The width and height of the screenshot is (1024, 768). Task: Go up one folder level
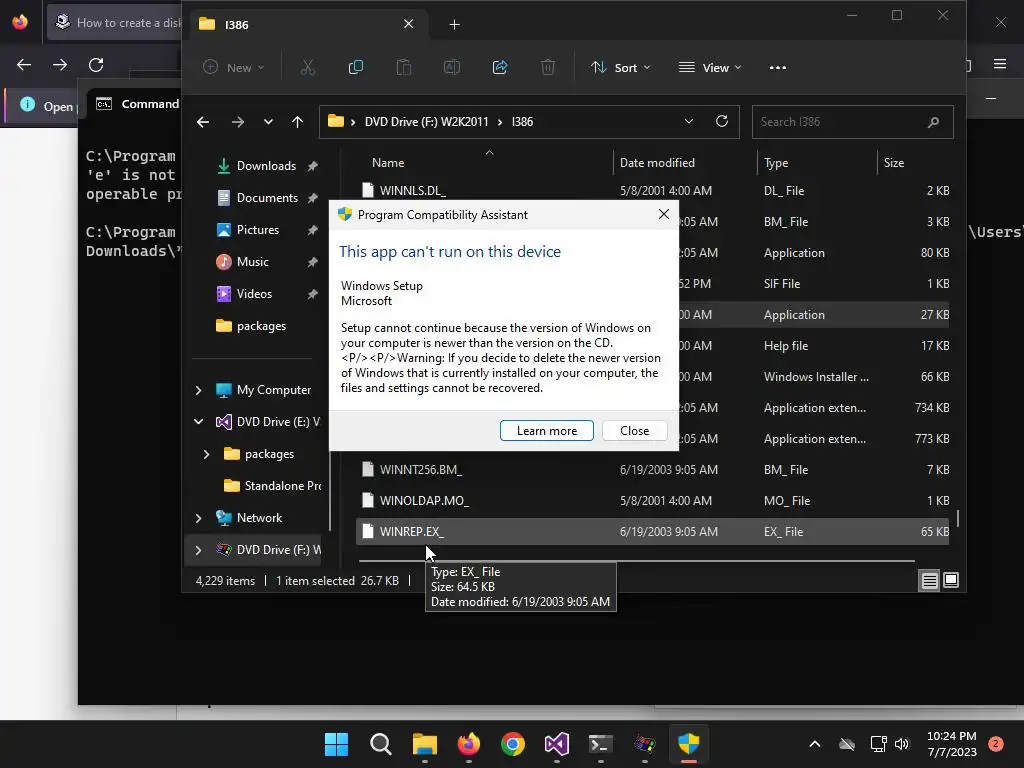298,122
